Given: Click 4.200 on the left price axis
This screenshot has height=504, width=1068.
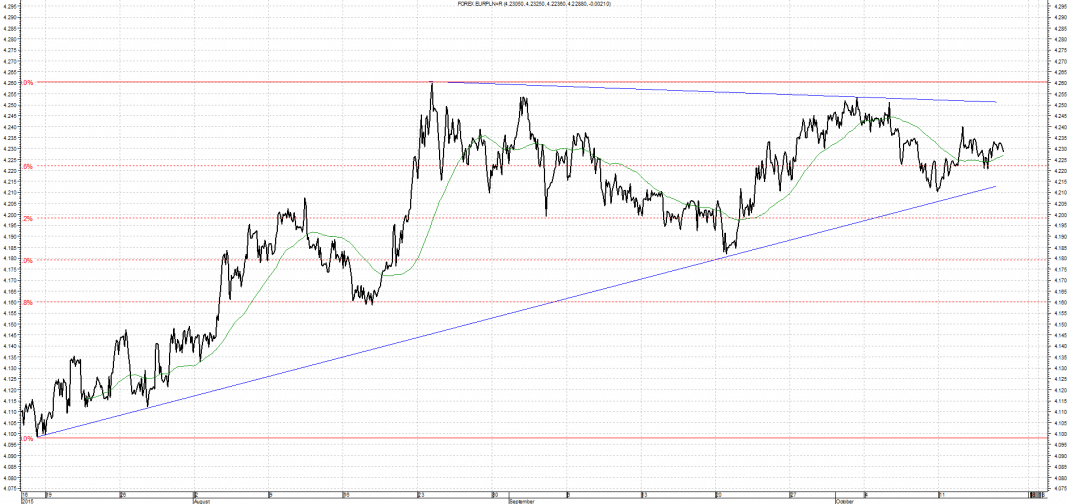Looking at the screenshot, I should 8,215.
